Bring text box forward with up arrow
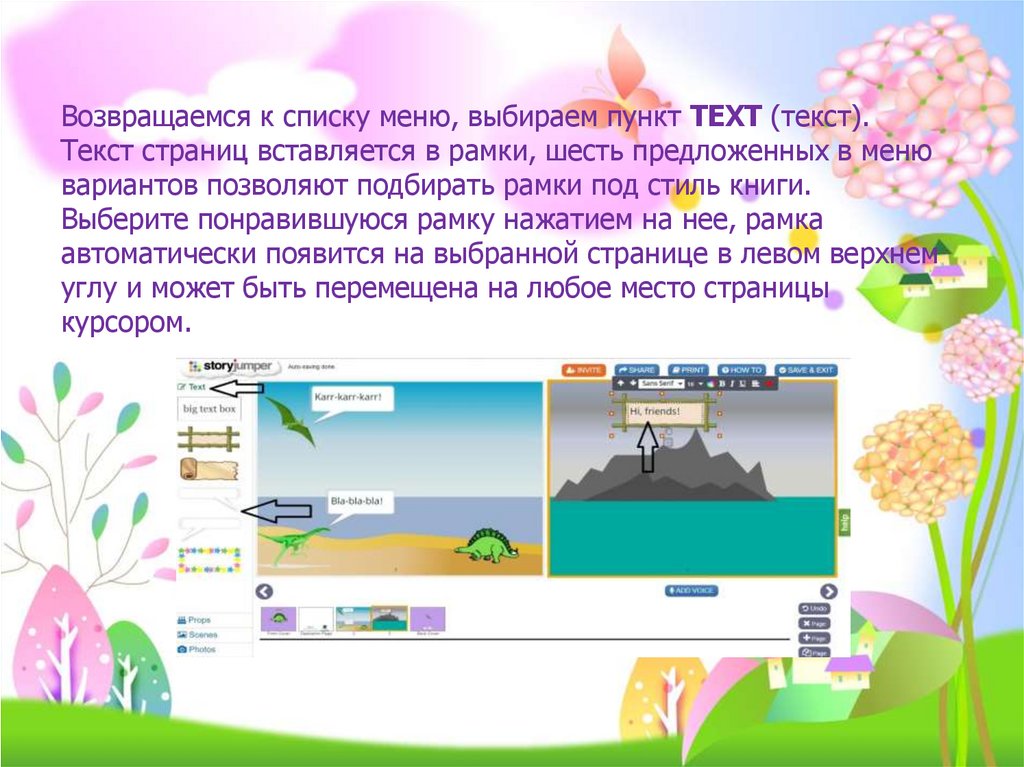 [620, 384]
